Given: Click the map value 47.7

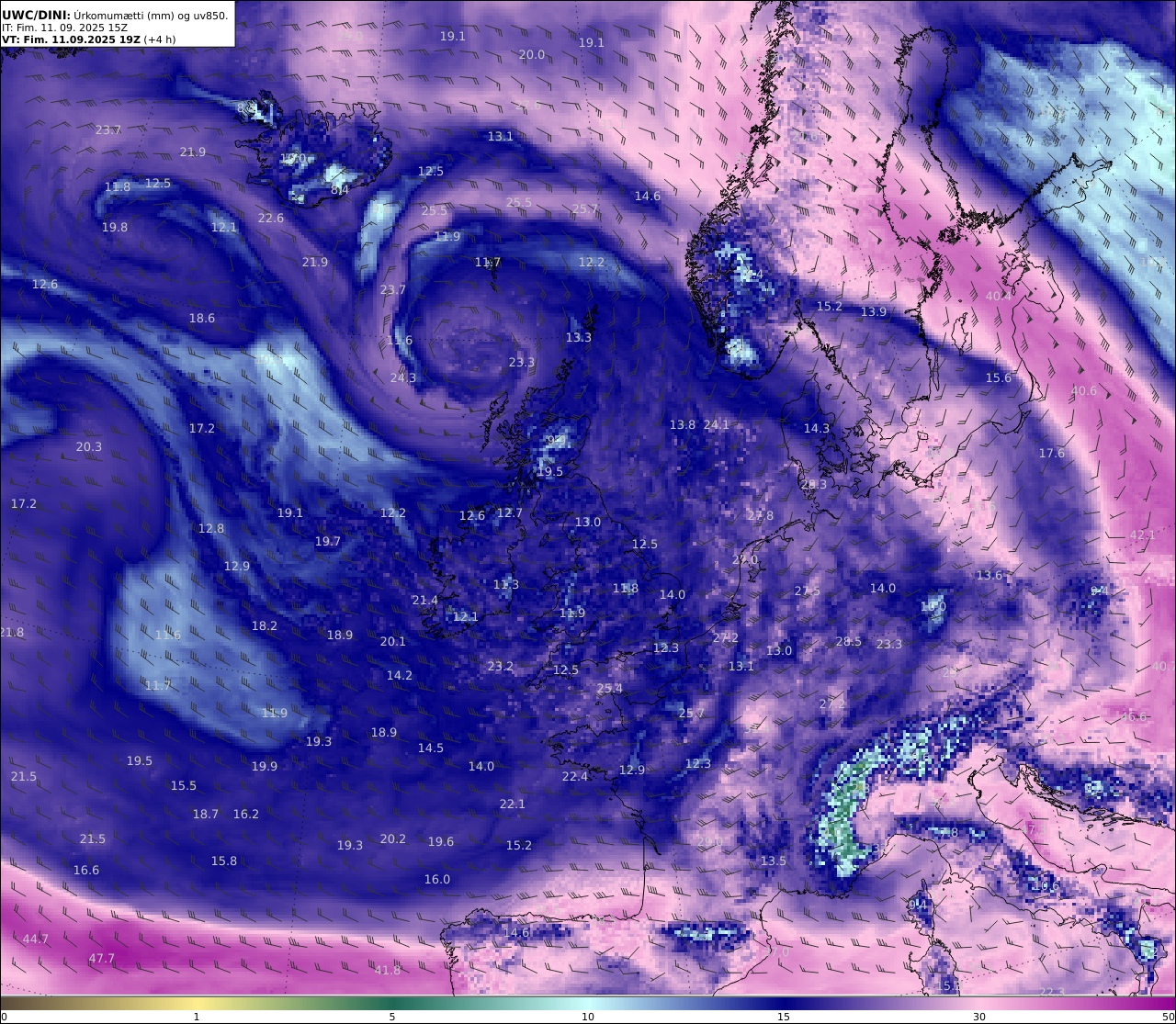Looking at the screenshot, I should pos(102,959).
